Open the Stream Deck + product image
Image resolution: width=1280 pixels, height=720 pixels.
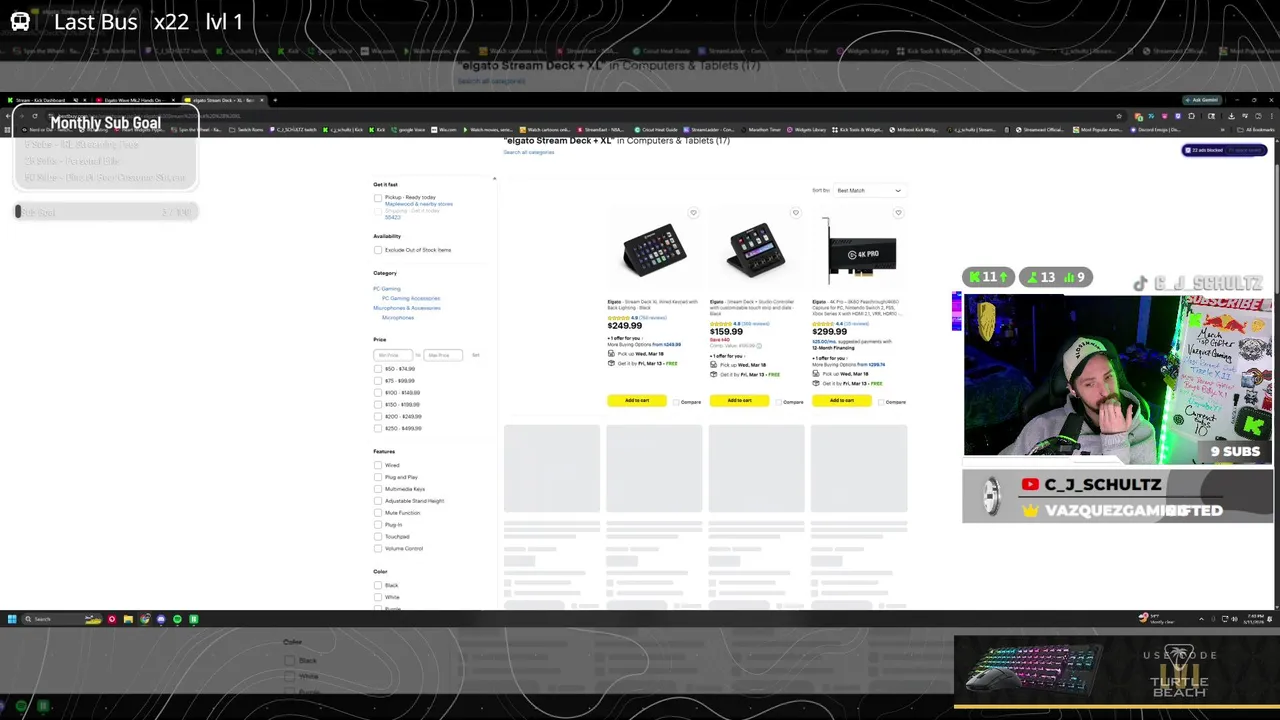click(x=756, y=249)
